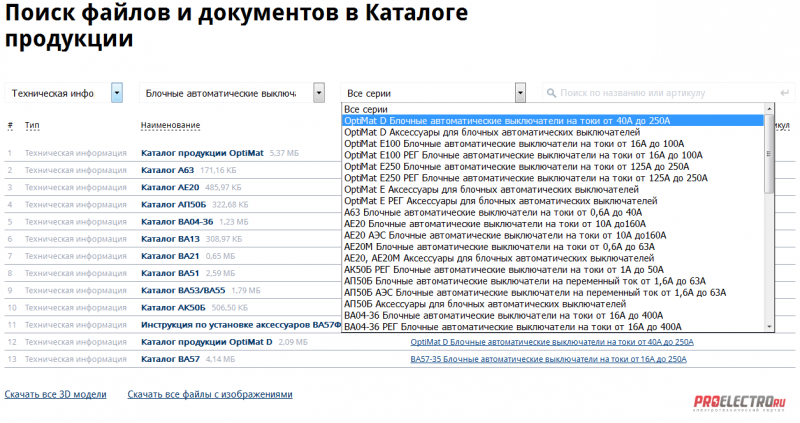Select Все серии option in list
800x423 pixels.
(553, 109)
